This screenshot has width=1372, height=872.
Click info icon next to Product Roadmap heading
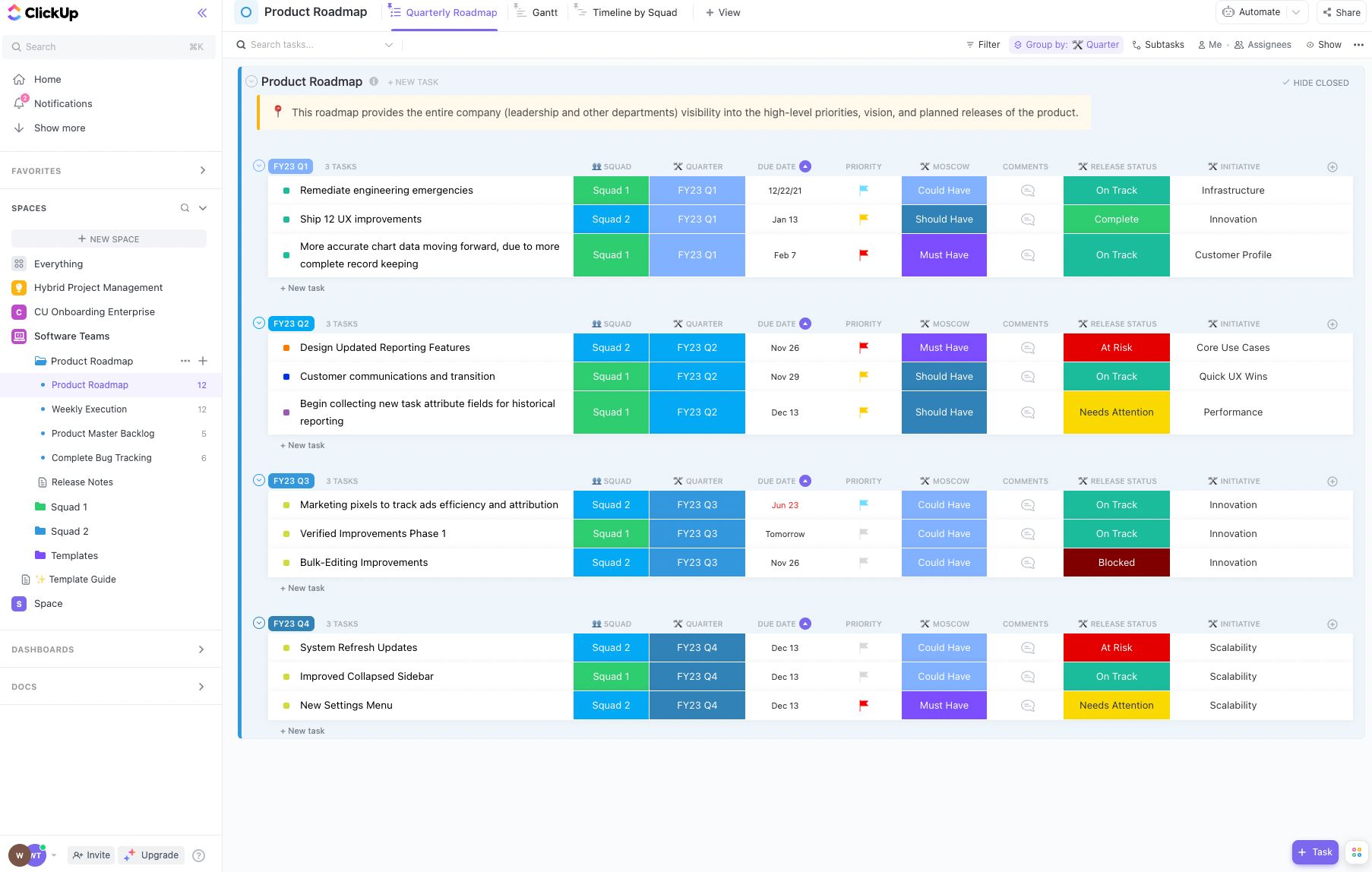click(x=374, y=82)
